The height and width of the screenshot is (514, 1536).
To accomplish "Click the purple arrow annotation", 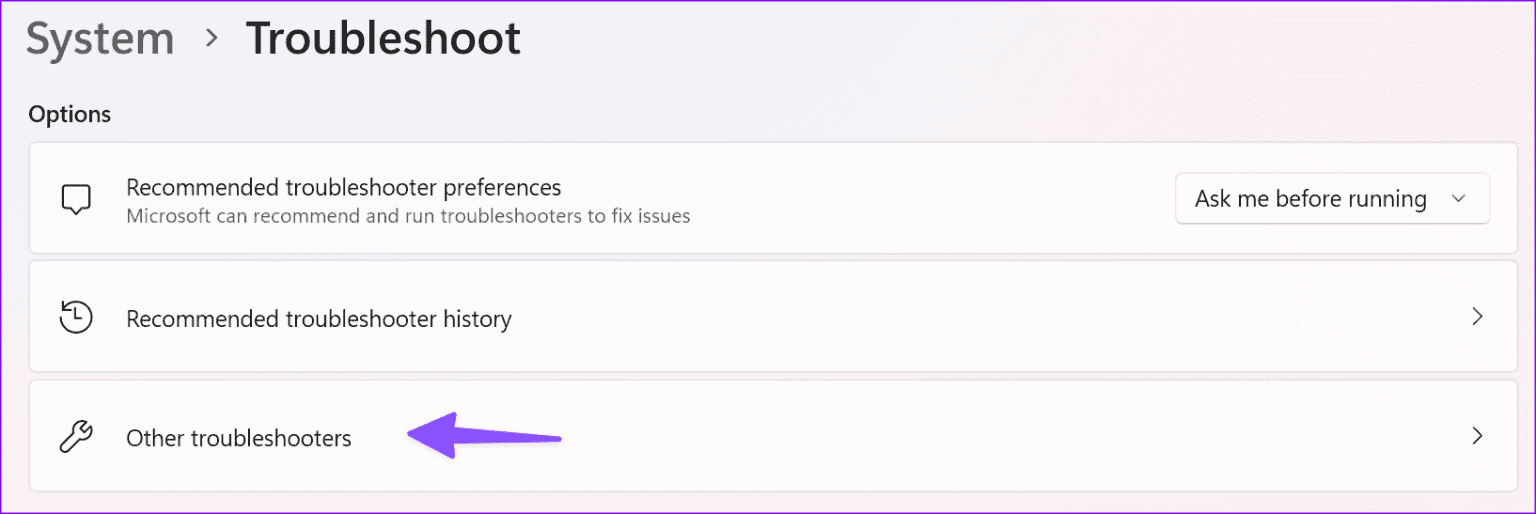I will [x=484, y=435].
